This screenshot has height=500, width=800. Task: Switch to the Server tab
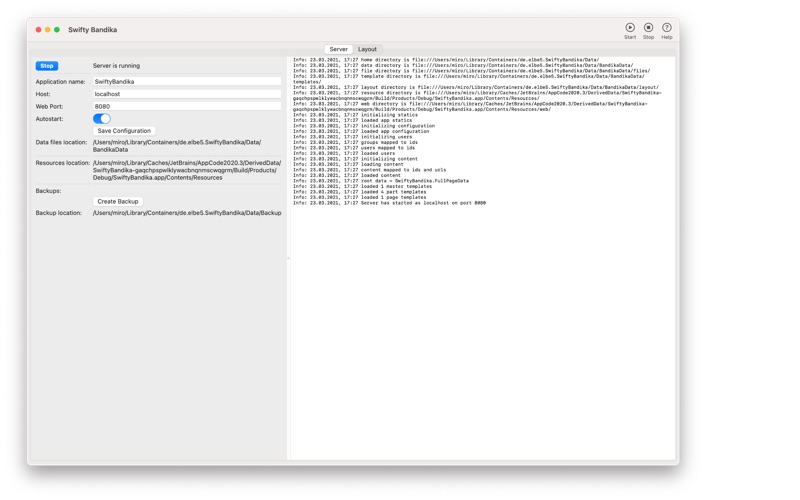338,49
